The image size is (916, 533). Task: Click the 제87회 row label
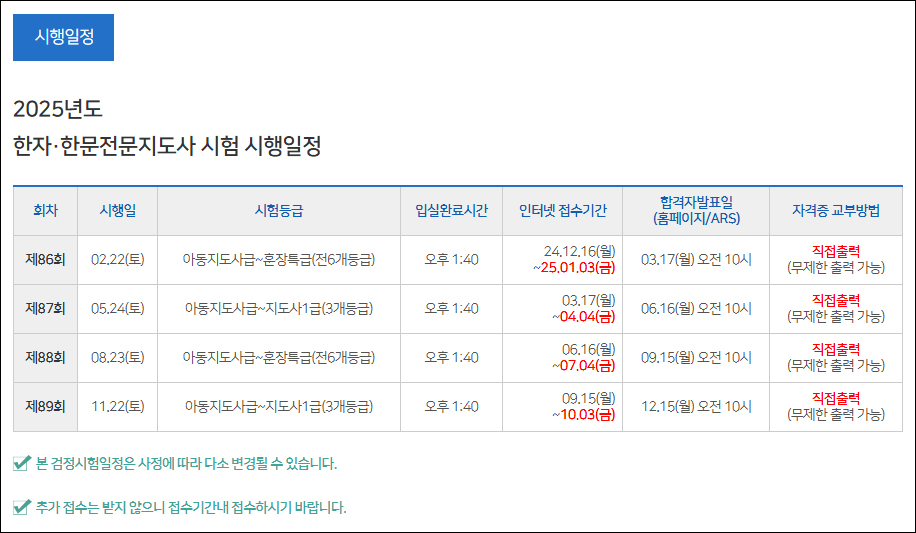46,309
